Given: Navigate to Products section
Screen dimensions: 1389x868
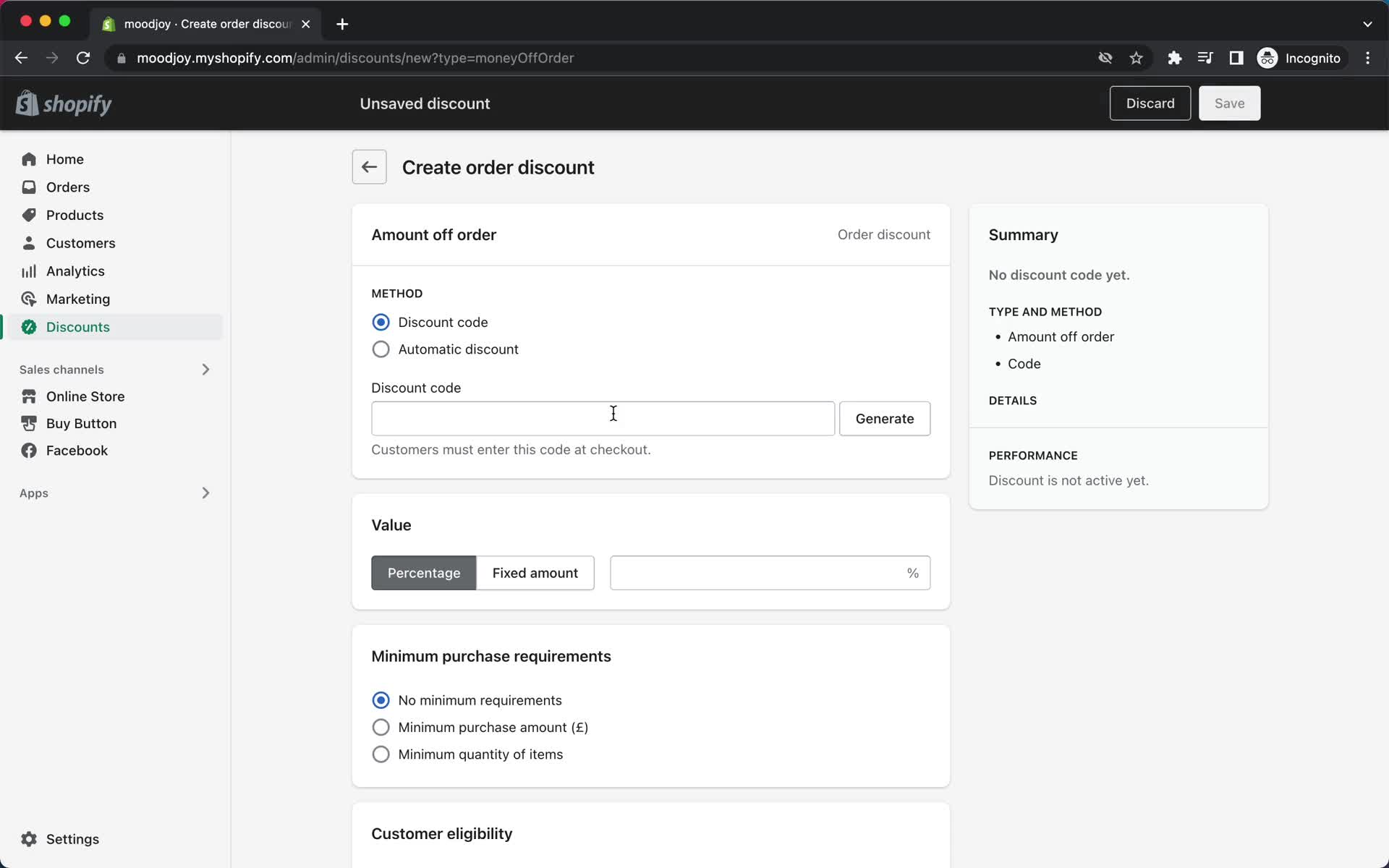Looking at the screenshot, I should [75, 215].
